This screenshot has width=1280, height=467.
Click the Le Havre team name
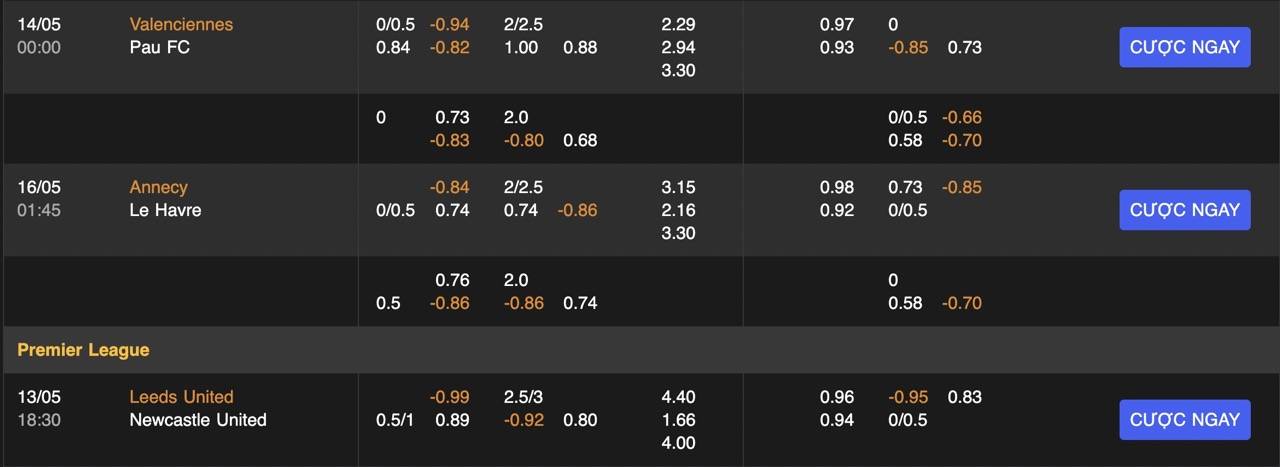tap(165, 210)
